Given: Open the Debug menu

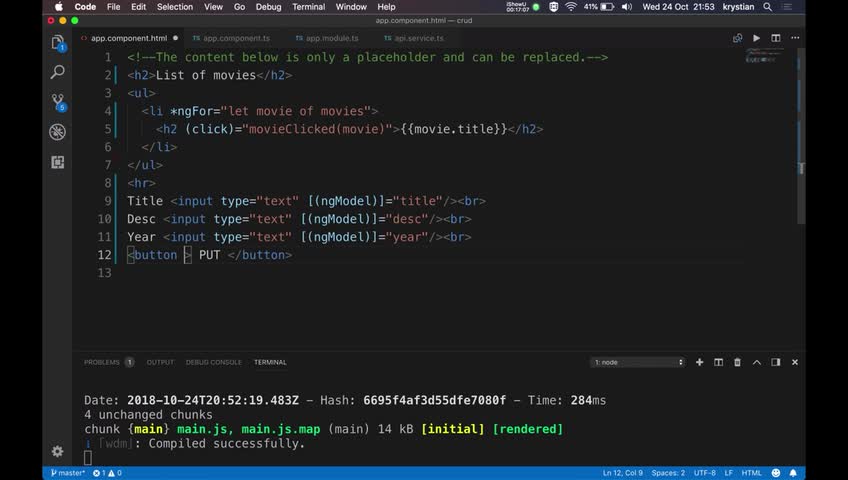Looking at the screenshot, I should (x=268, y=7).
